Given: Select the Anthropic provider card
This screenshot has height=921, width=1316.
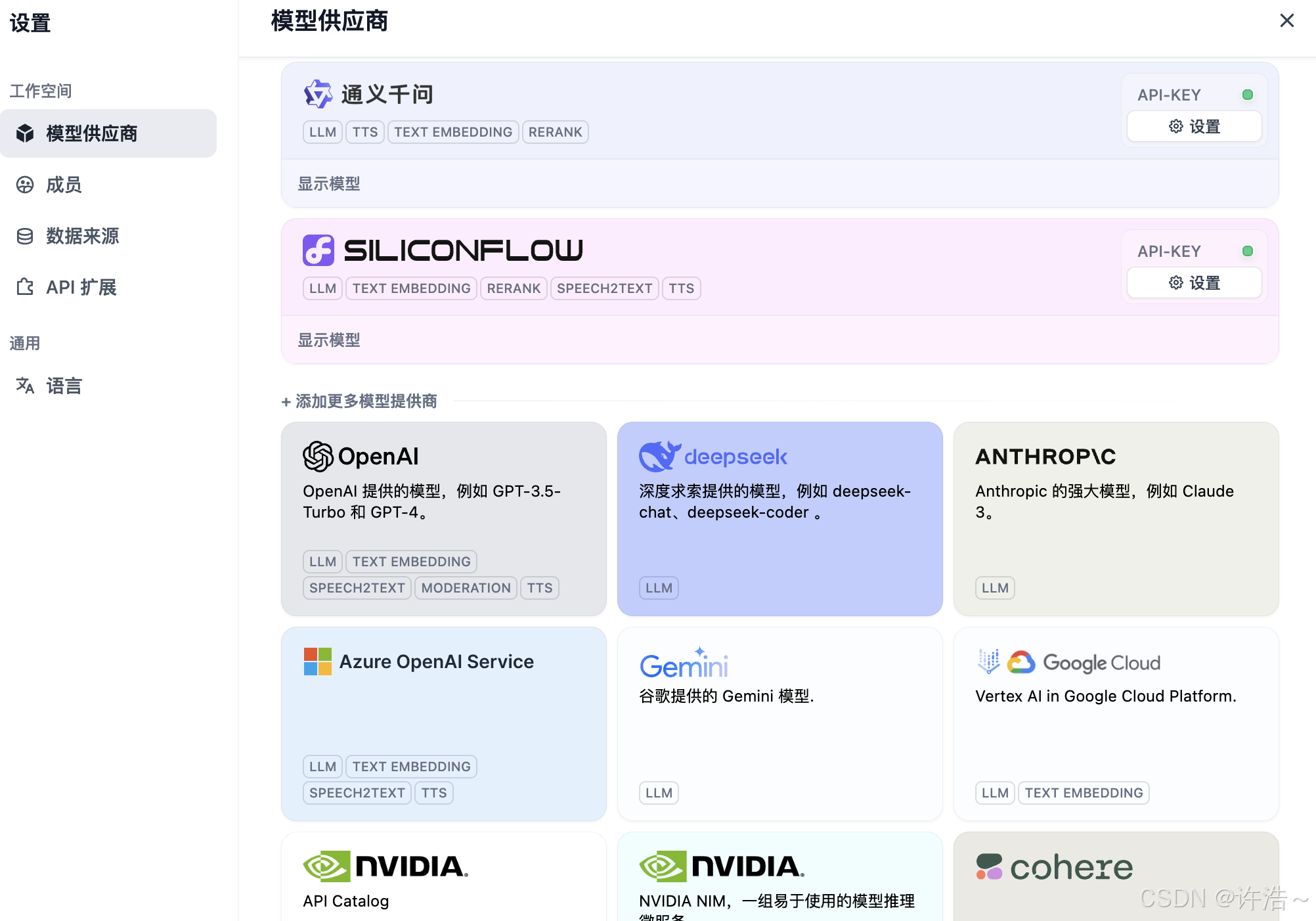Looking at the screenshot, I should (x=1115, y=518).
